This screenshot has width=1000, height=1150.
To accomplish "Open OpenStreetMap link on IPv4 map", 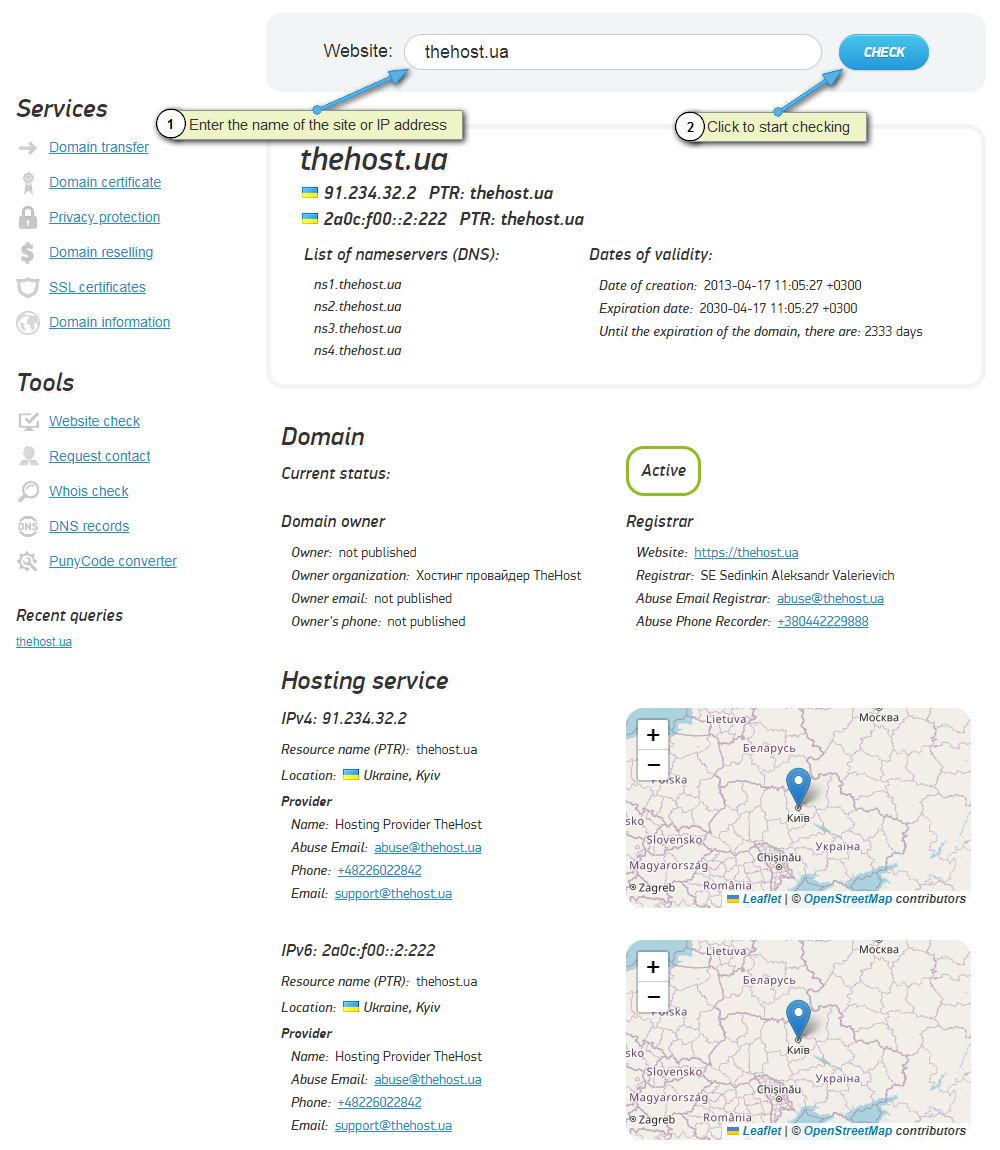I will click(x=847, y=899).
